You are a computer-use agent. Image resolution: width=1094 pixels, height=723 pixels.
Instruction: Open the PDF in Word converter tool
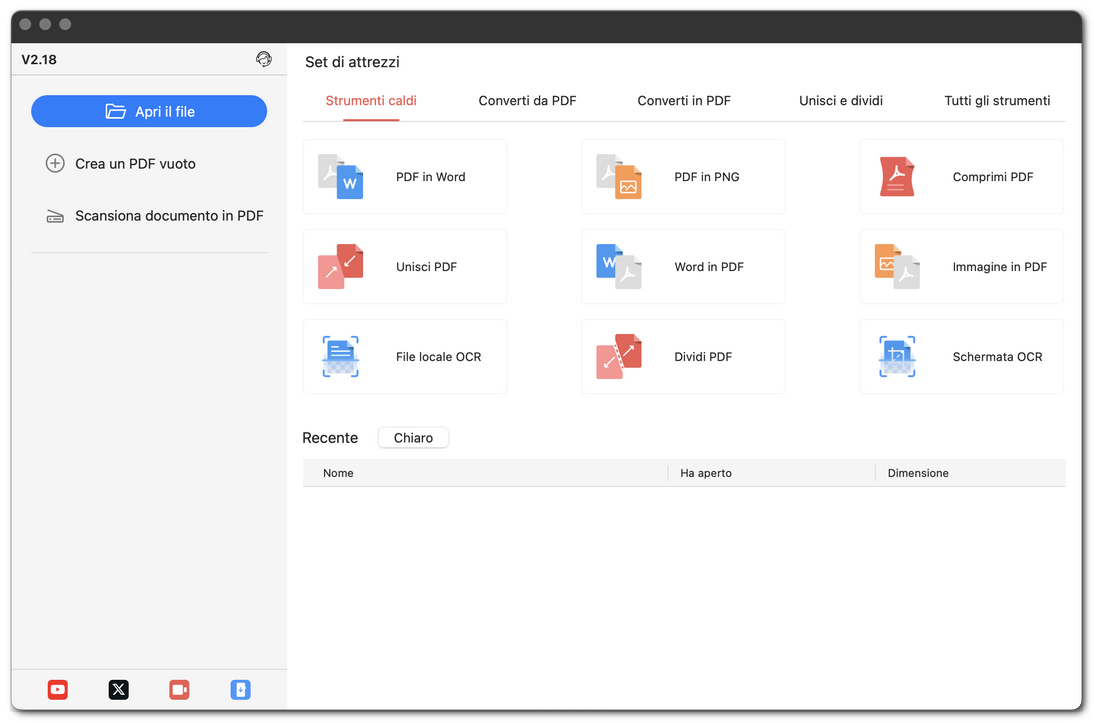[404, 176]
